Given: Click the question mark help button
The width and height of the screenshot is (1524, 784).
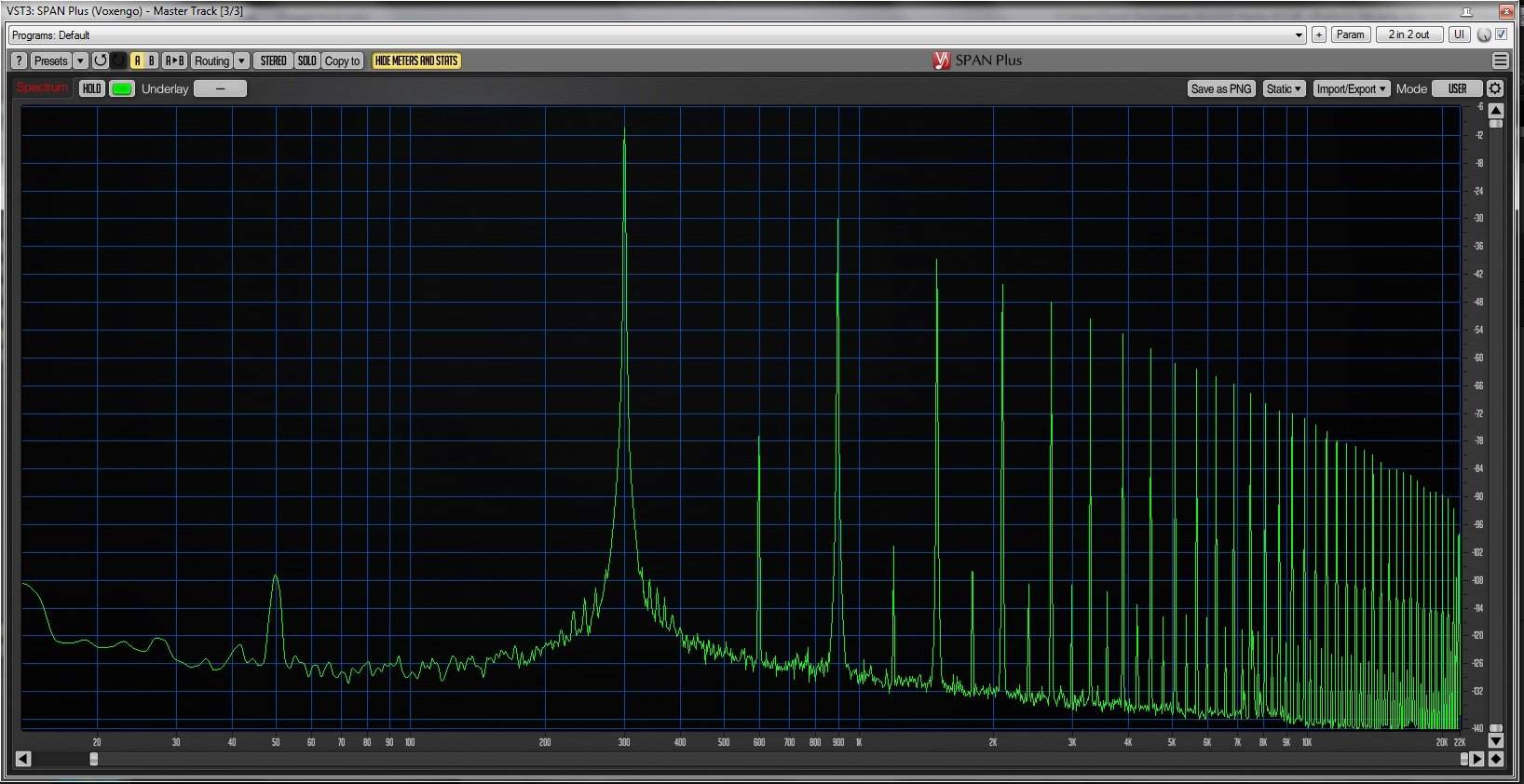Looking at the screenshot, I should point(19,61).
